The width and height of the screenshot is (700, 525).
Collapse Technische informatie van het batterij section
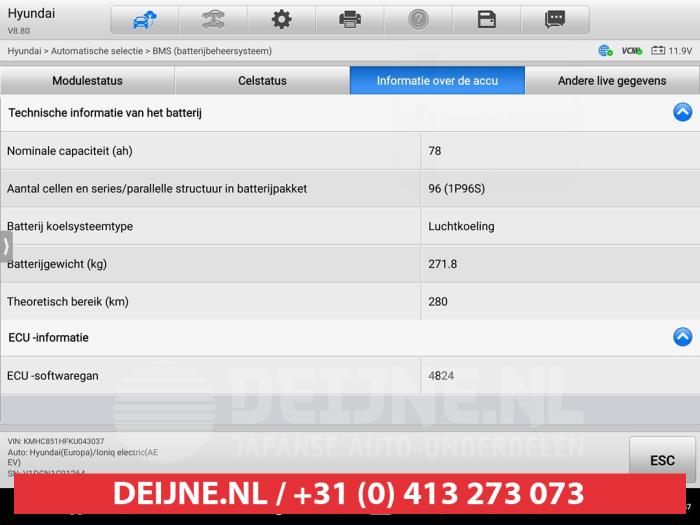682,113
